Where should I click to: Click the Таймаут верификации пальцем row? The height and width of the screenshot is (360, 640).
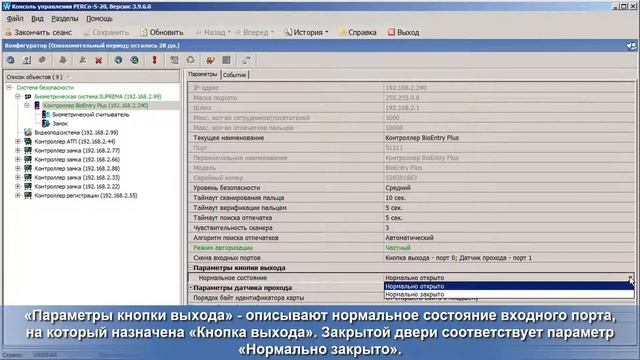pyautogui.click(x=411, y=208)
